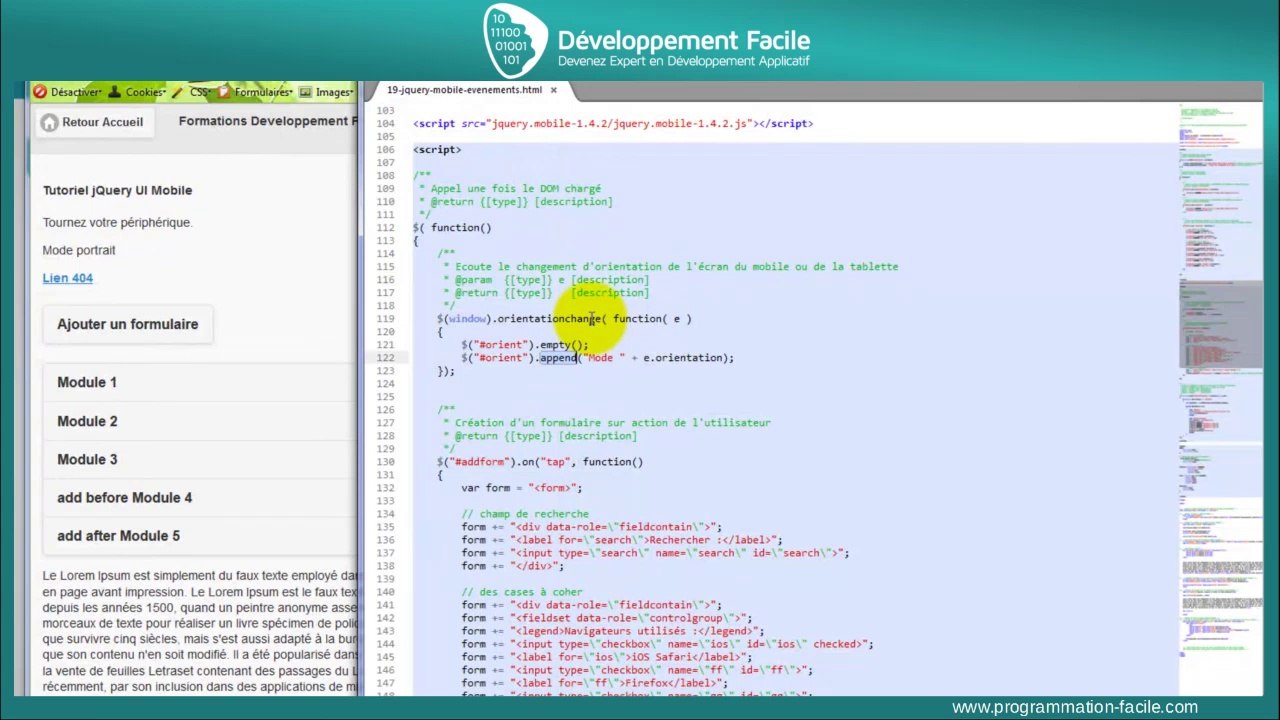The width and height of the screenshot is (1280, 720).
Task: Expand the Module 2 collapsible row
Action: pyautogui.click(x=200, y=421)
